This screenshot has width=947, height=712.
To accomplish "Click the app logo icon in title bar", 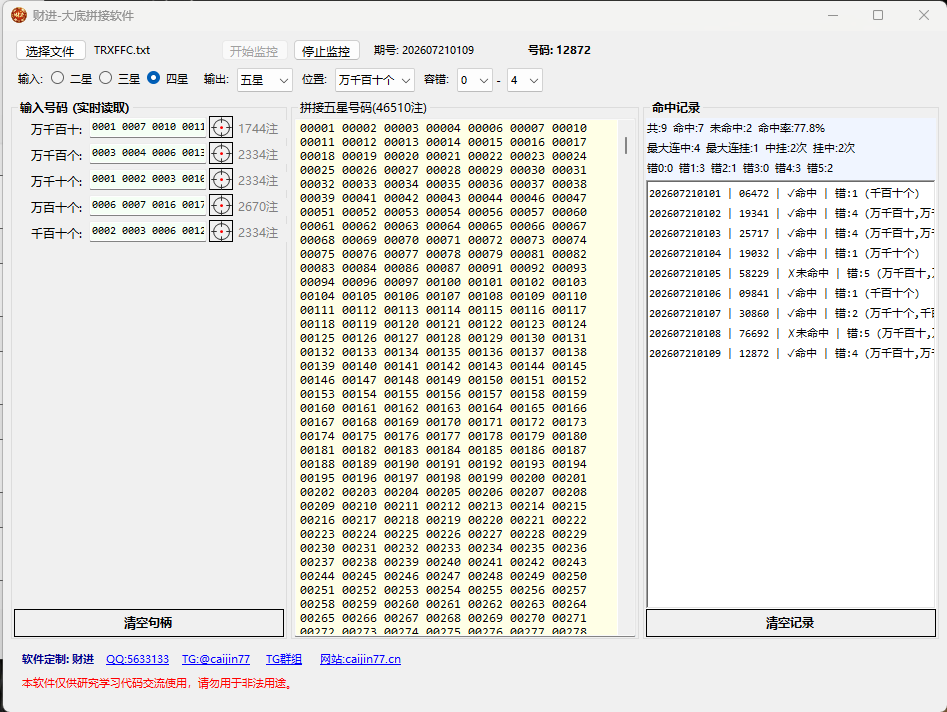I will click(19, 15).
